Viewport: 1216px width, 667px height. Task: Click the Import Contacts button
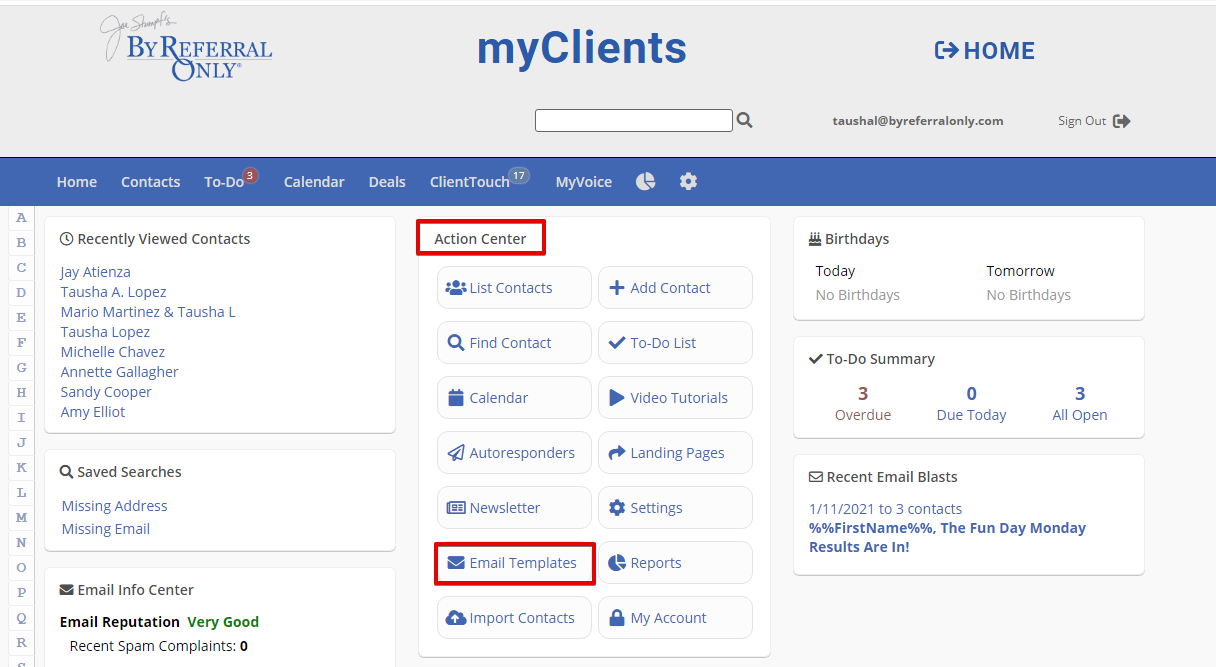tap(514, 618)
